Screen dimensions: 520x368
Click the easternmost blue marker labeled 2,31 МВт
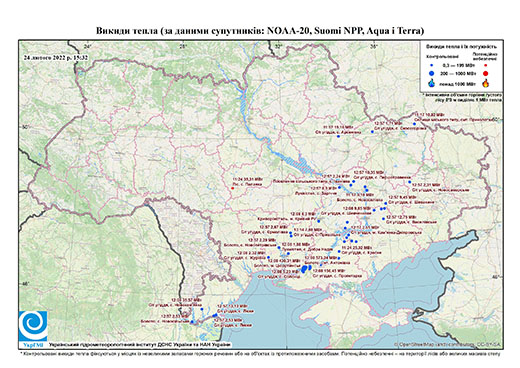click(x=410, y=182)
